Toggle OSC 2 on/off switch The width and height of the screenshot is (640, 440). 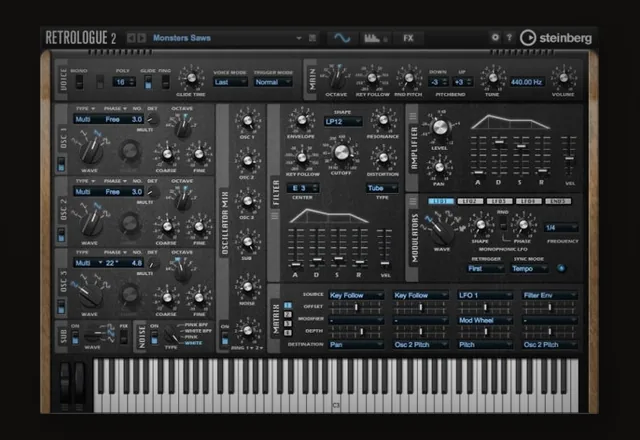coord(61,235)
